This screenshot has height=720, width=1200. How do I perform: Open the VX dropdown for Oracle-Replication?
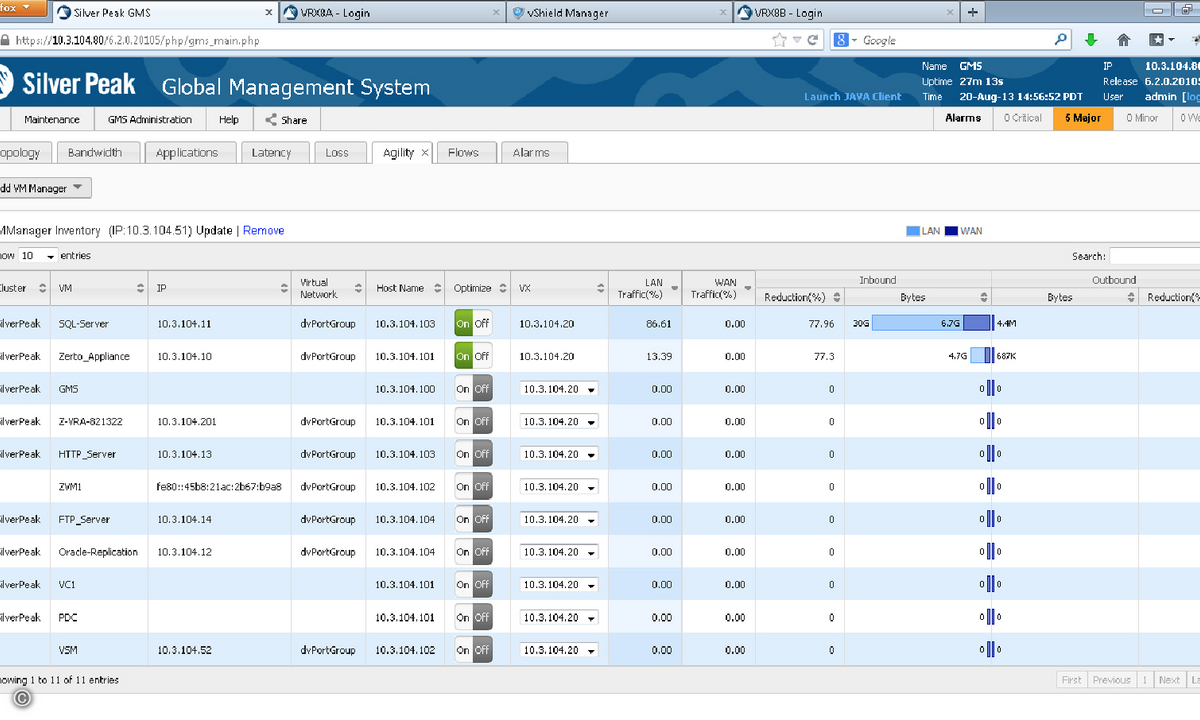558,552
